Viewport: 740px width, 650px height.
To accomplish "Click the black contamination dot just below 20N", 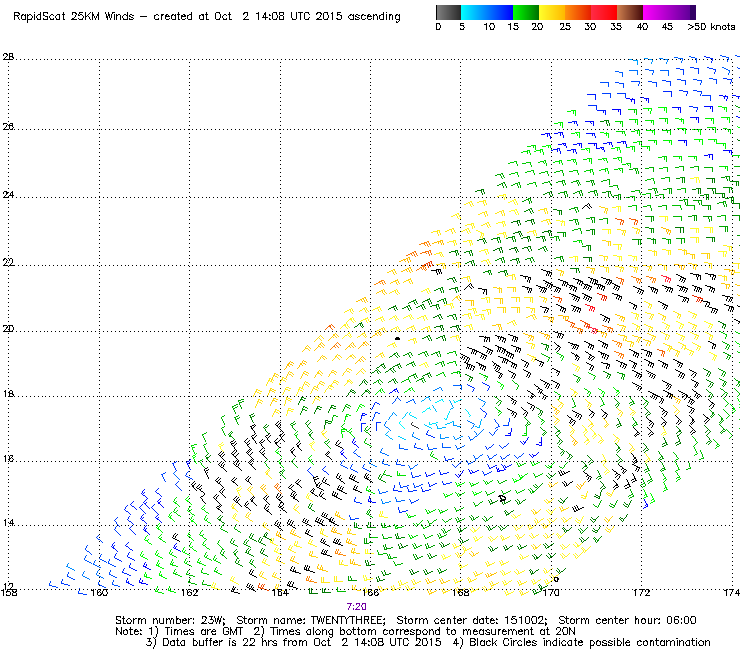I will (x=397, y=338).
